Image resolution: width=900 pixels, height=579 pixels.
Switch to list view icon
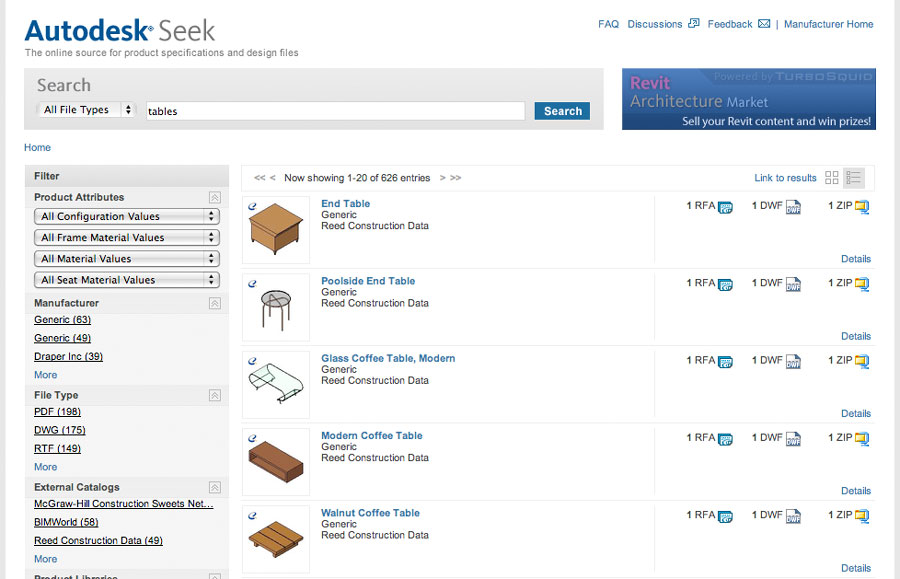[854, 178]
